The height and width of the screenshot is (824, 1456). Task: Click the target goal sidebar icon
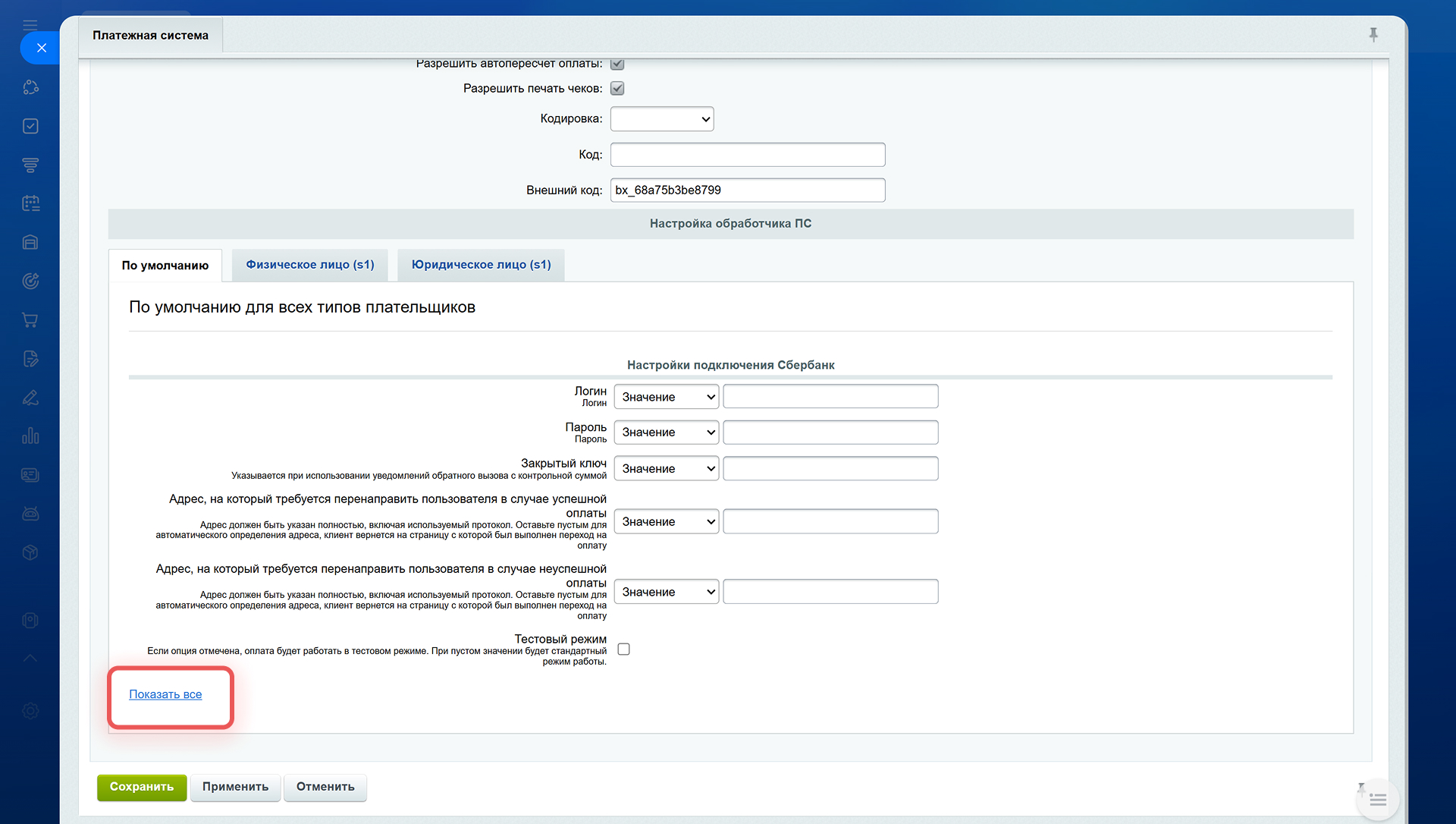coord(30,281)
